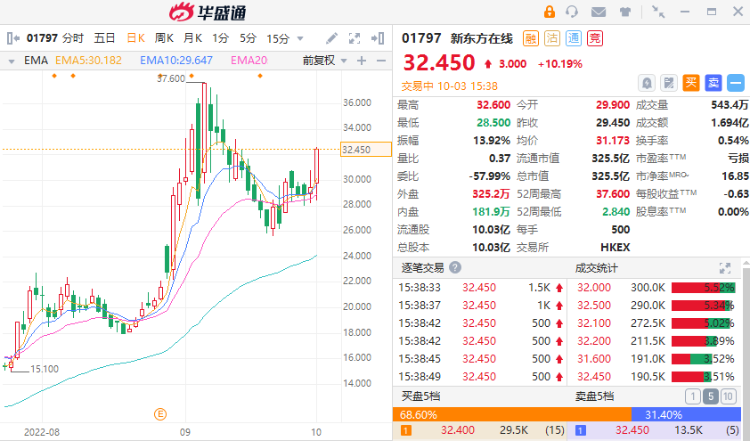Click EMA5:30.182 indicator label

coord(88,60)
